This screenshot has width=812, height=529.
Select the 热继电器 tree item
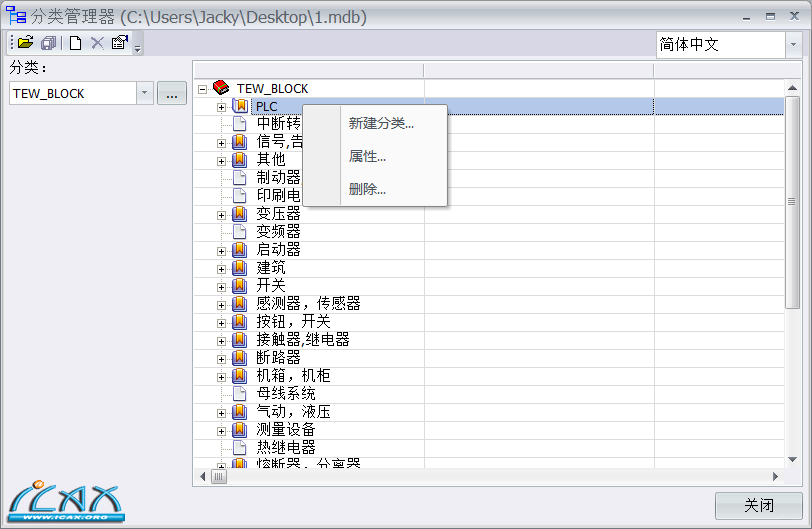point(286,447)
